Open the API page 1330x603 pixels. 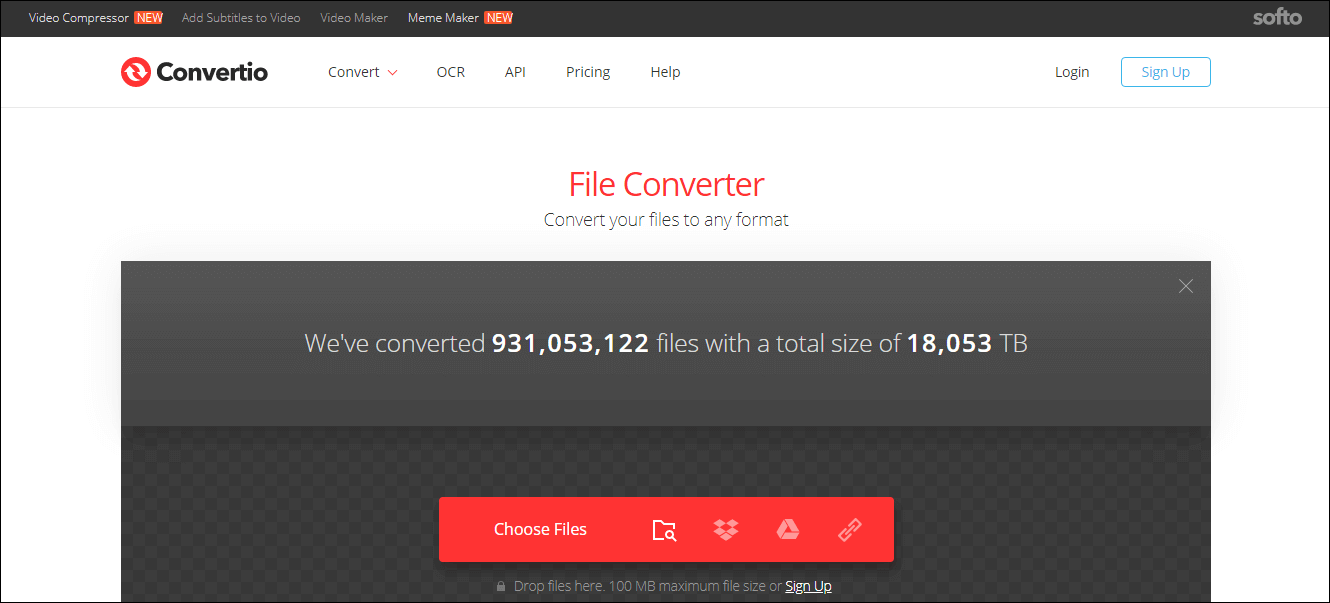pos(515,72)
